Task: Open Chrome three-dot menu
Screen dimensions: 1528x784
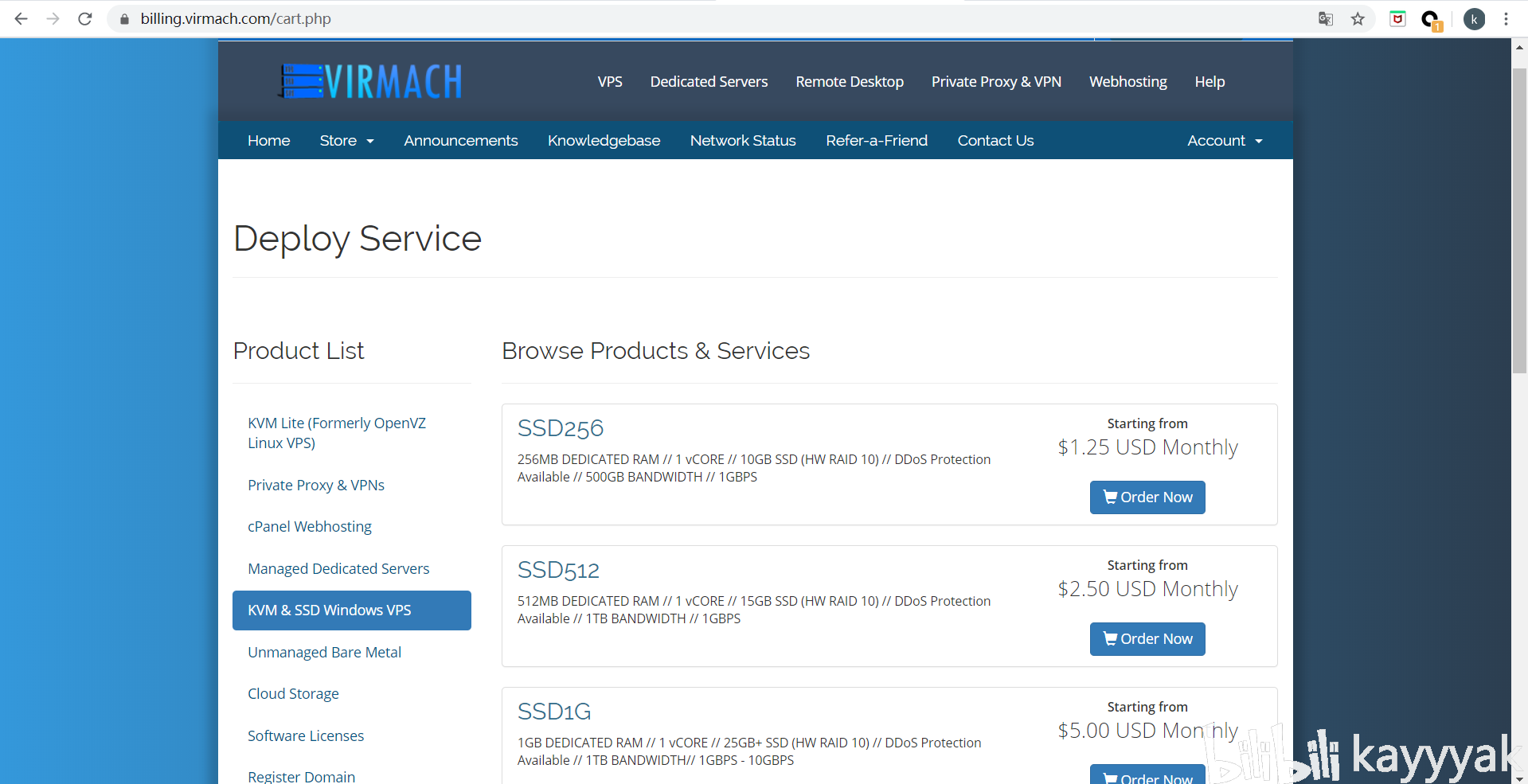Action: 1506,18
